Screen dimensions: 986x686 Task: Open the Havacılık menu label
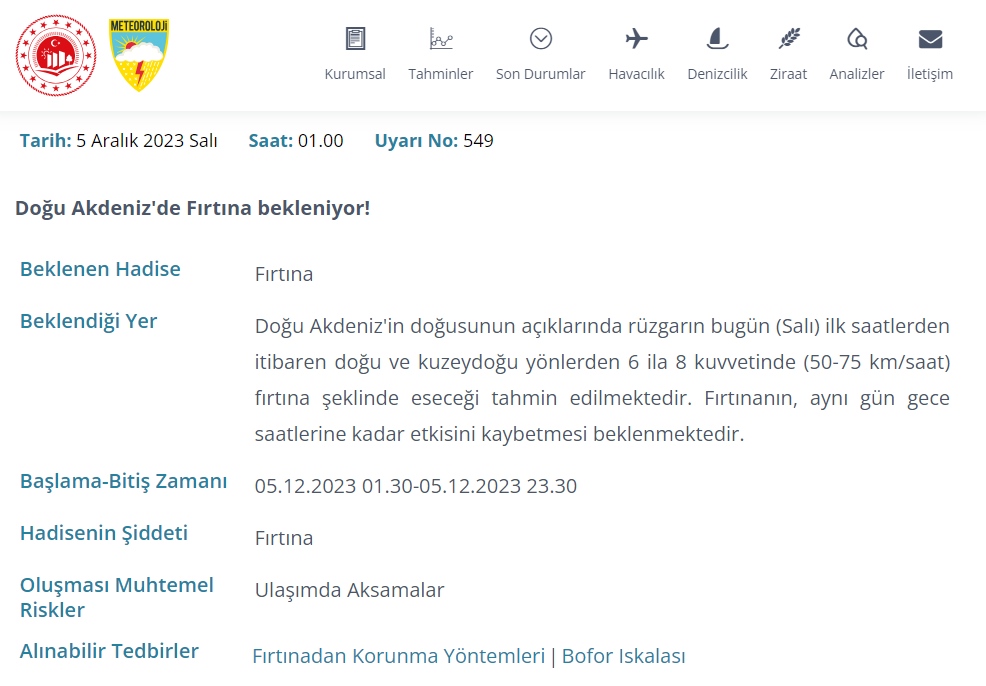pyautogui.click(x=636, y=74)
